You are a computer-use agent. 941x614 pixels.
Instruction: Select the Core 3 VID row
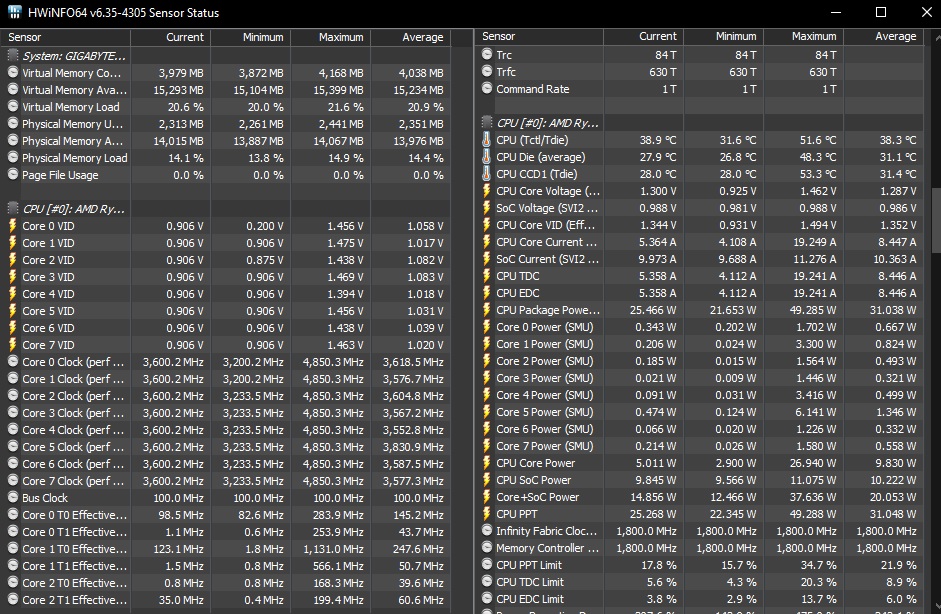[226, 277]
